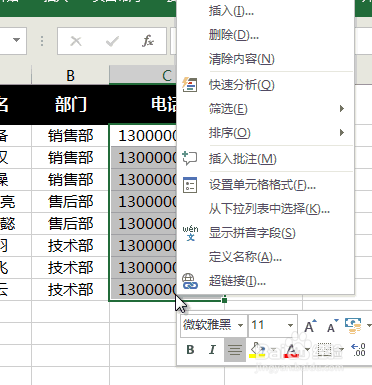Select column C header

(x=167, y=75)
